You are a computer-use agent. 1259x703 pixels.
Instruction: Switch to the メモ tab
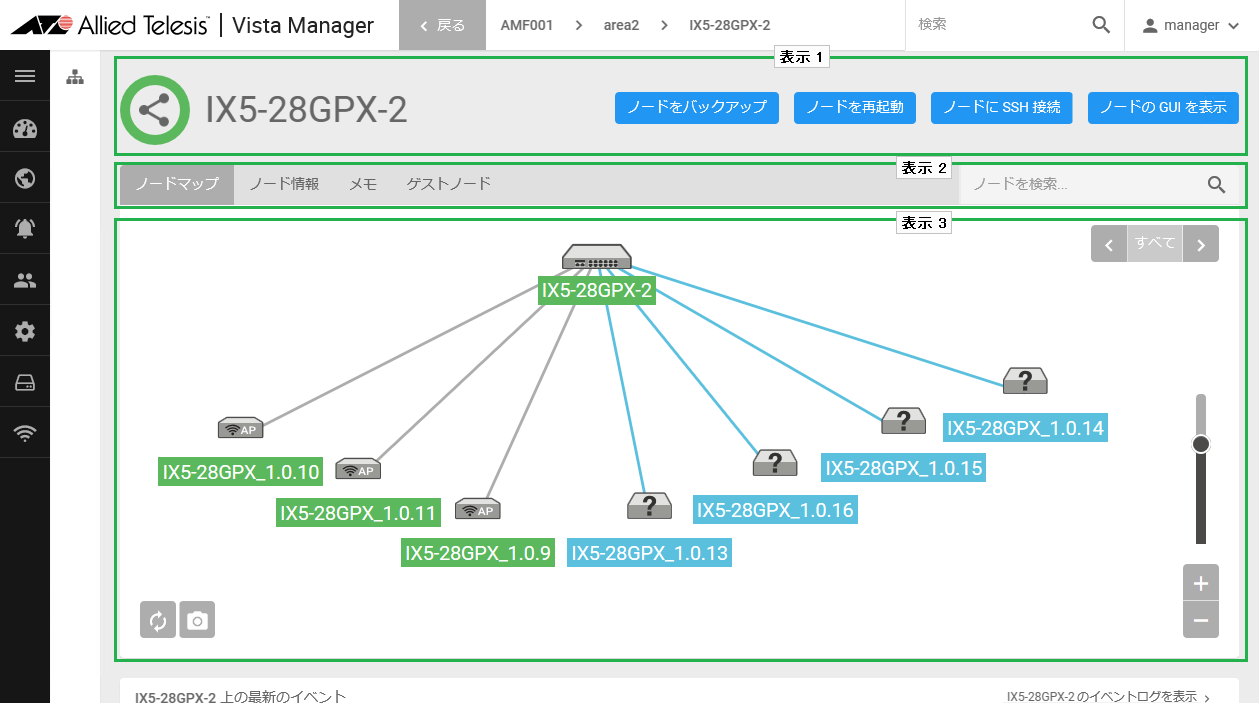click(363, 184)
